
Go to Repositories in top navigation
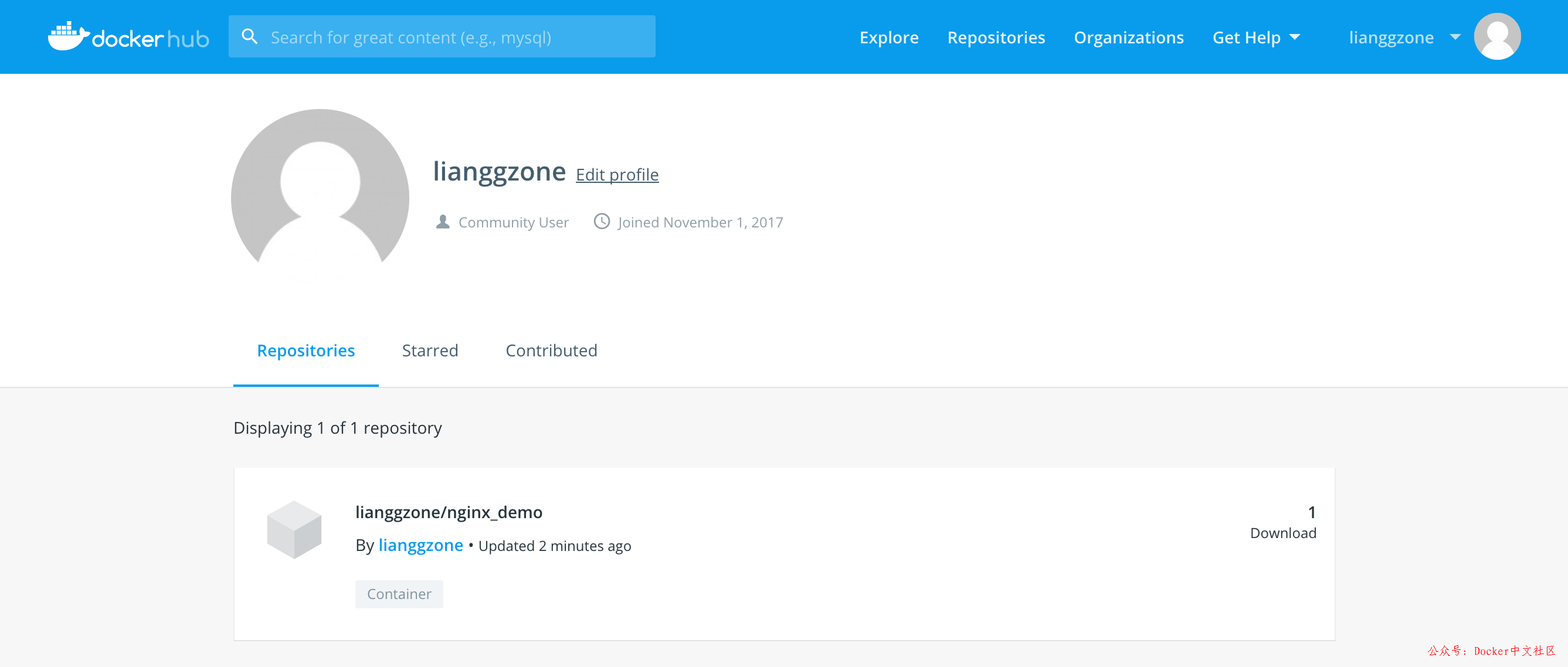996,38
